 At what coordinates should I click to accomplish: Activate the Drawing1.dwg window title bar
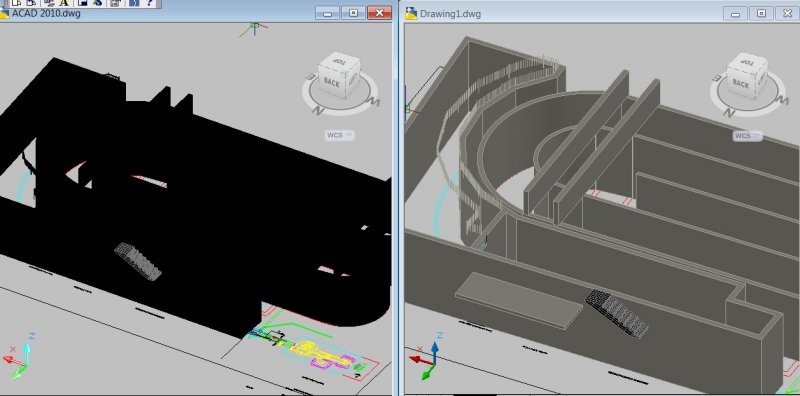(x=561, y=14)
